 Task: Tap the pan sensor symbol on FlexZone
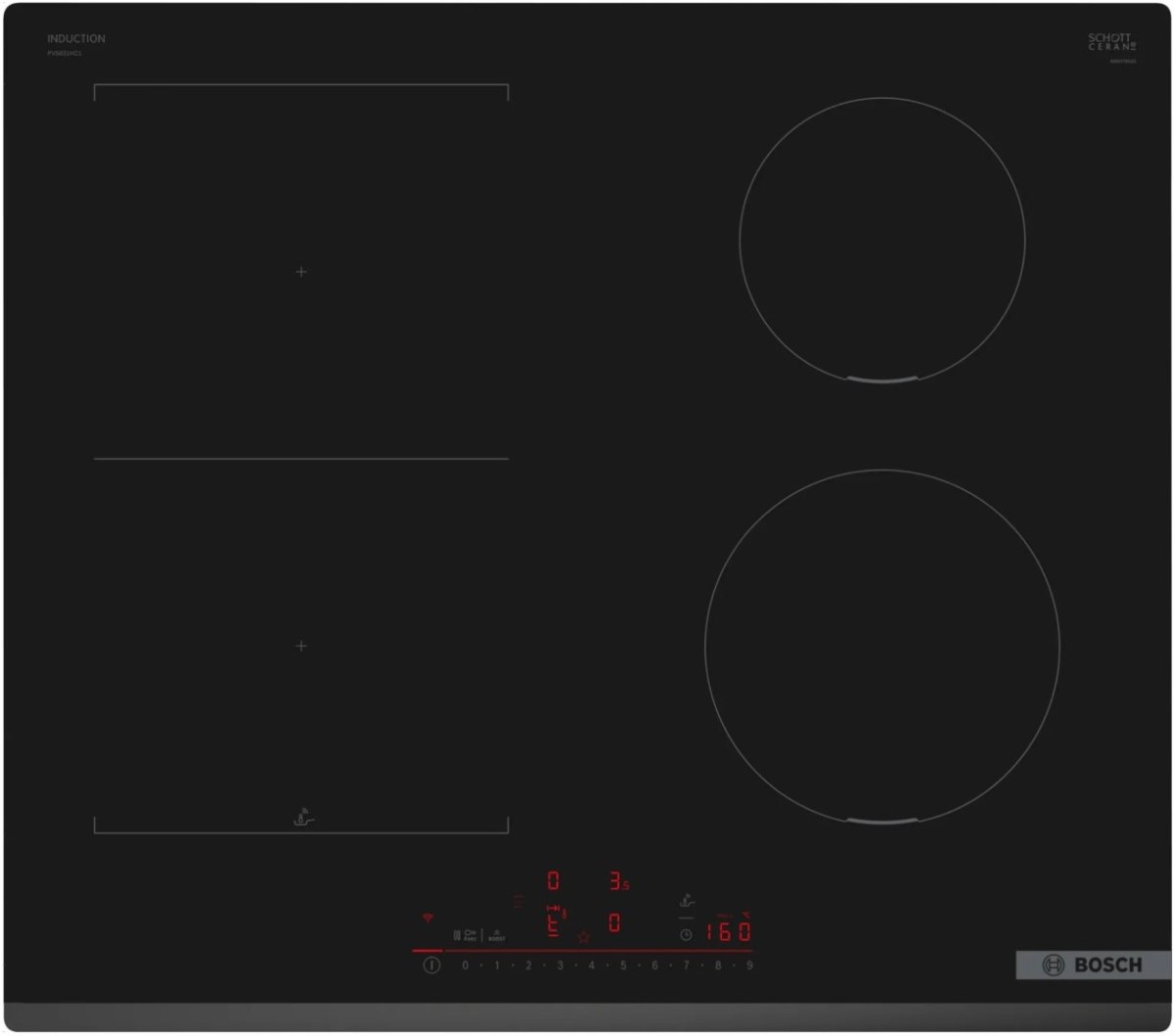[304, 817]
